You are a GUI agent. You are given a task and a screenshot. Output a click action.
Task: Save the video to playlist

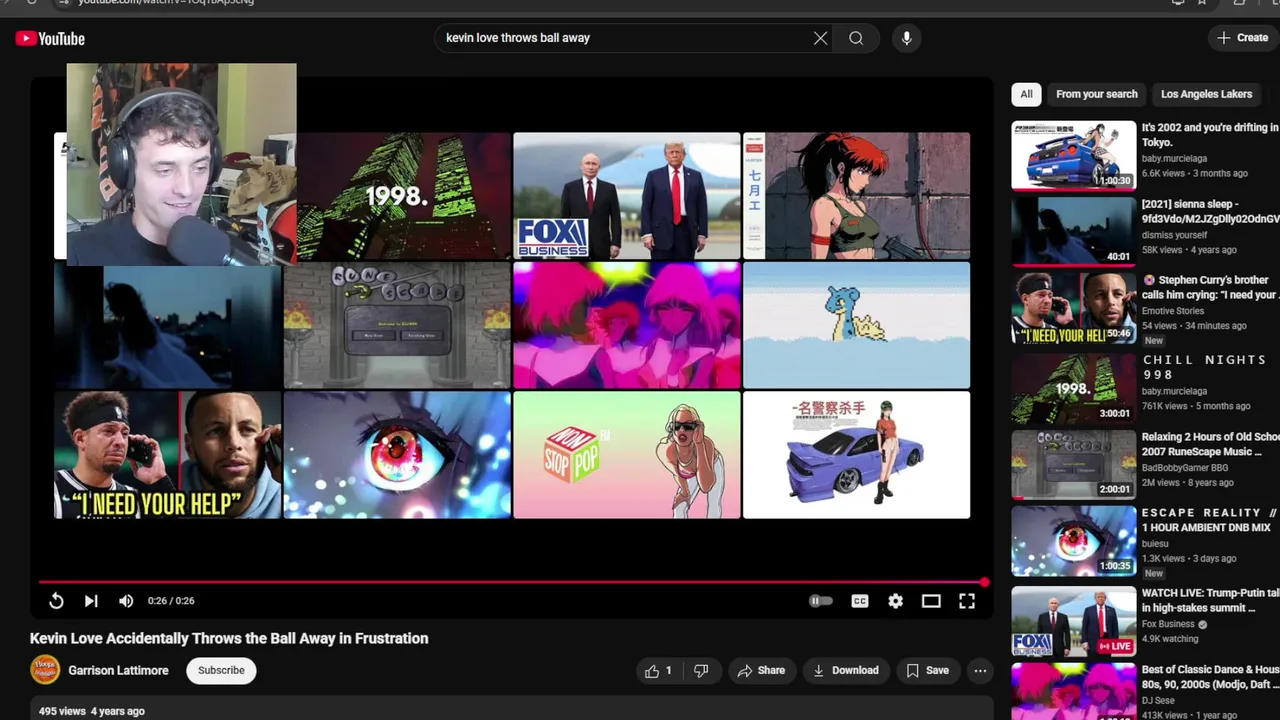tap(927, 671)
